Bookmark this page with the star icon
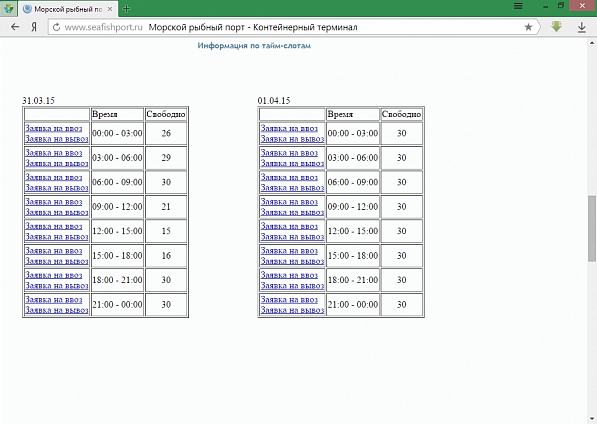Screen dimensions: 597x424 (528, 27)
